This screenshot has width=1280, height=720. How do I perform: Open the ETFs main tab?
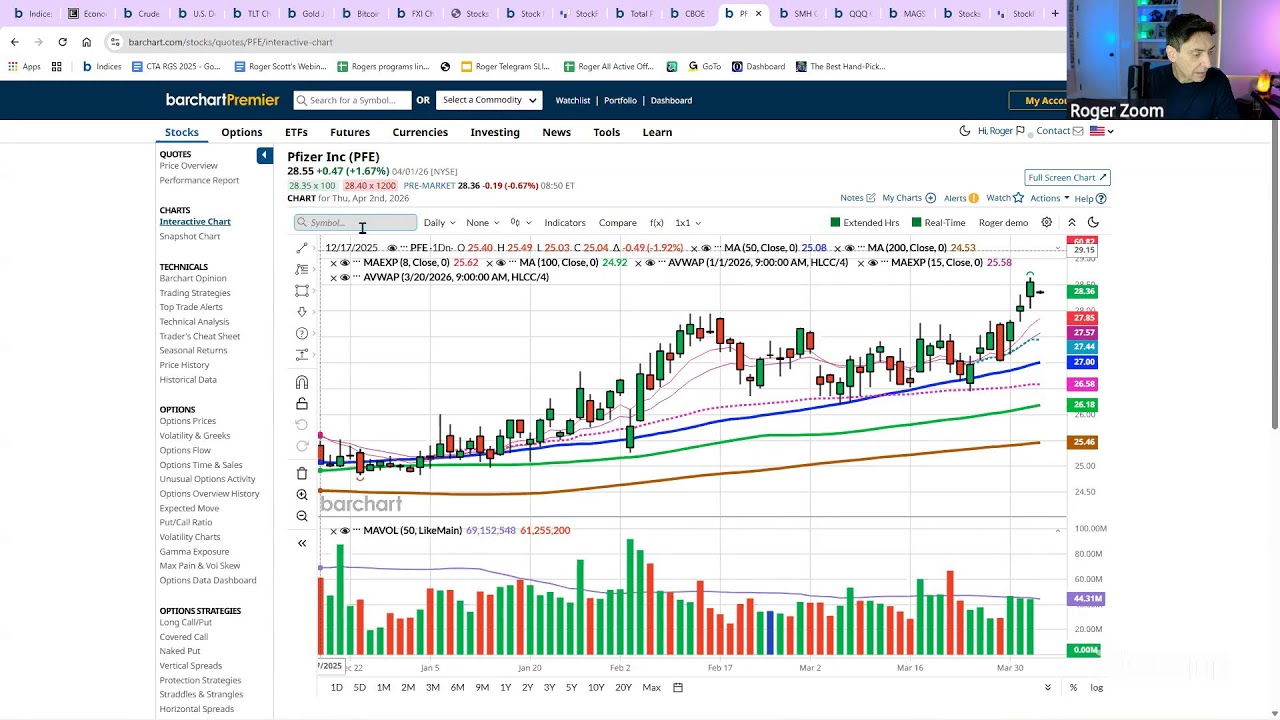(296, 132)
